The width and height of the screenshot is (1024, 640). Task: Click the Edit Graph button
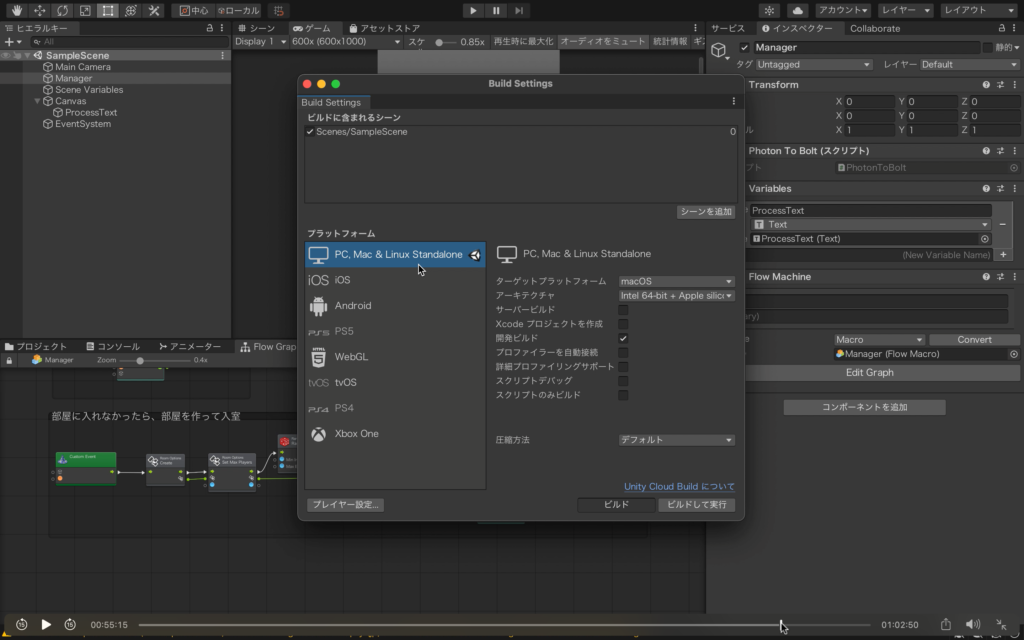coord(869,372)
